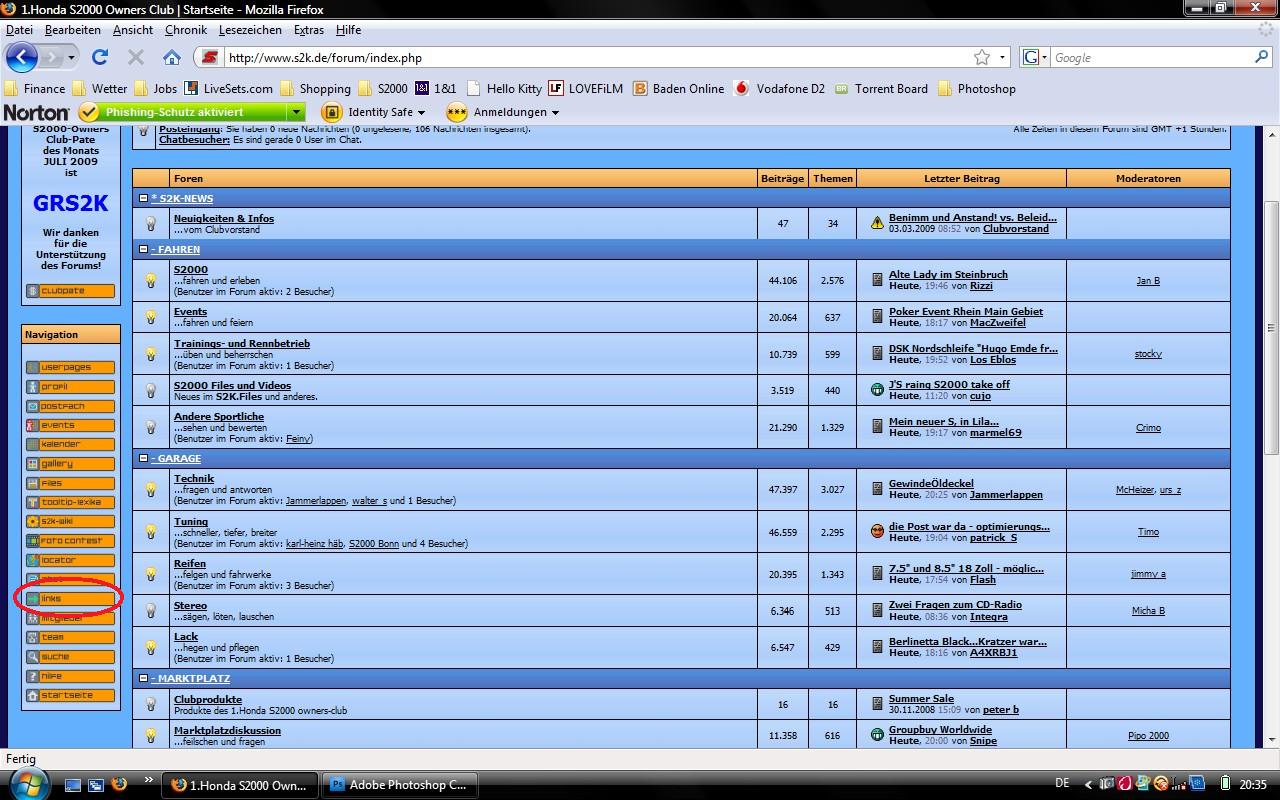The width and height of the screenshot is (1280, 800).
Task: Go to the browser home page icon
Action: point(172,57)
